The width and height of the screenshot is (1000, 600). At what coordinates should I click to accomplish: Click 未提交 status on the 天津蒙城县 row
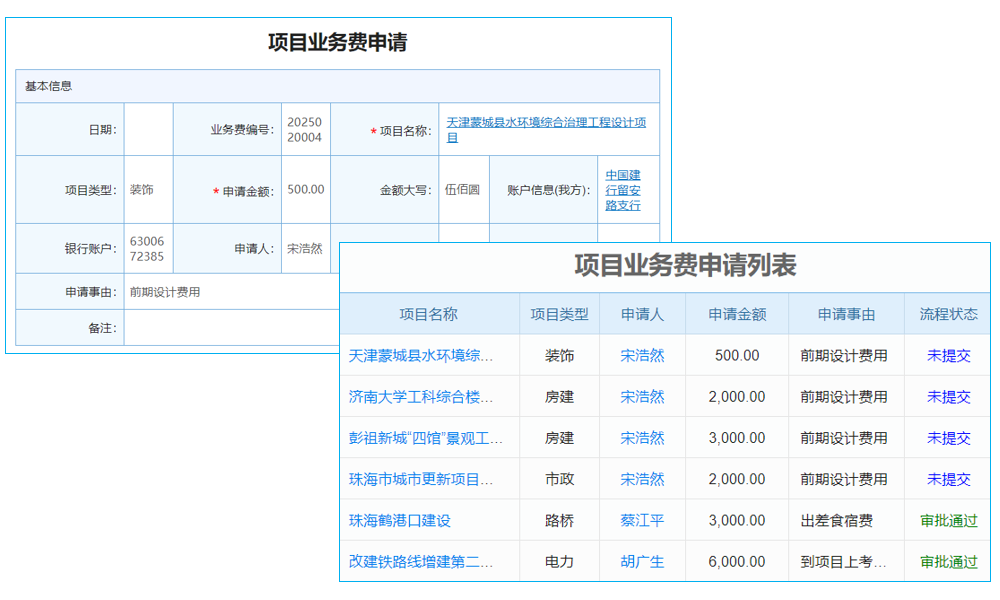pos(948,355)
